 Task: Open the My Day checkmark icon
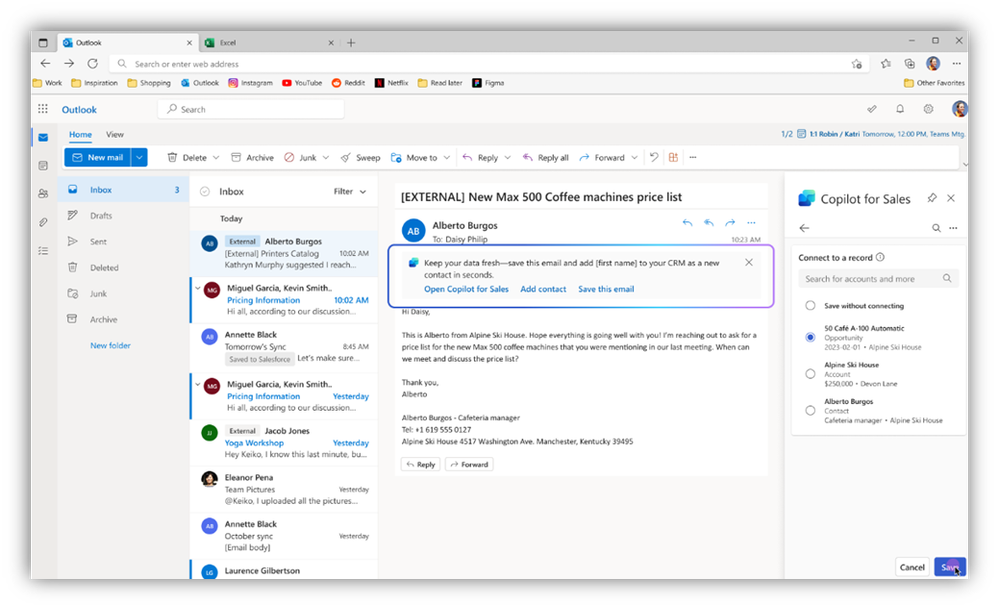point(872,109)
